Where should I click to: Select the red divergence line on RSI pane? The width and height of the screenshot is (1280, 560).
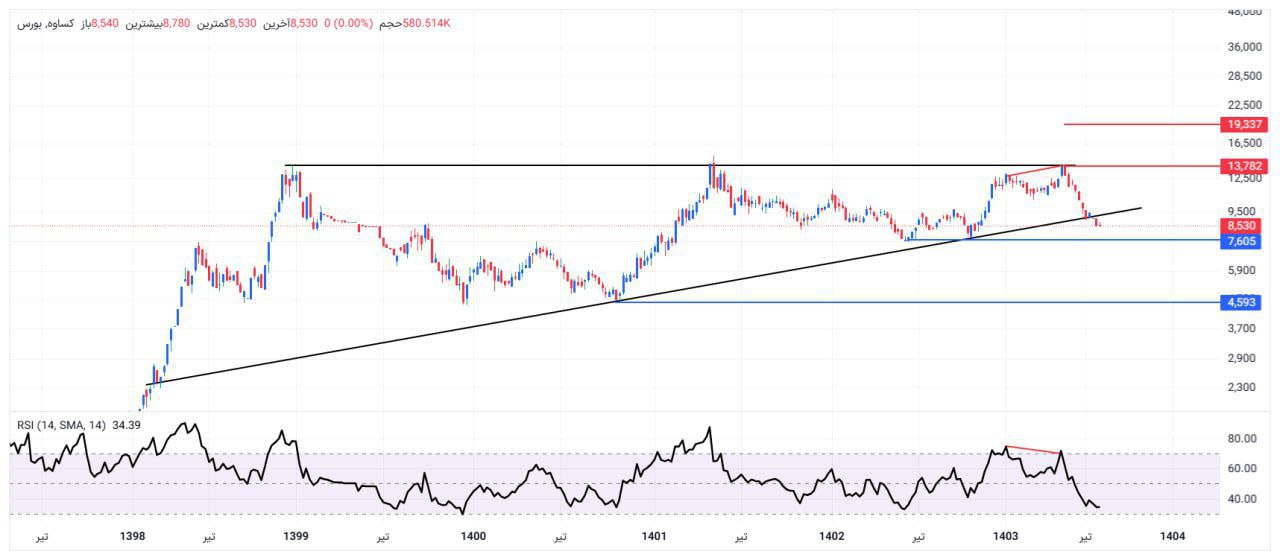(x=1033, y=450)
